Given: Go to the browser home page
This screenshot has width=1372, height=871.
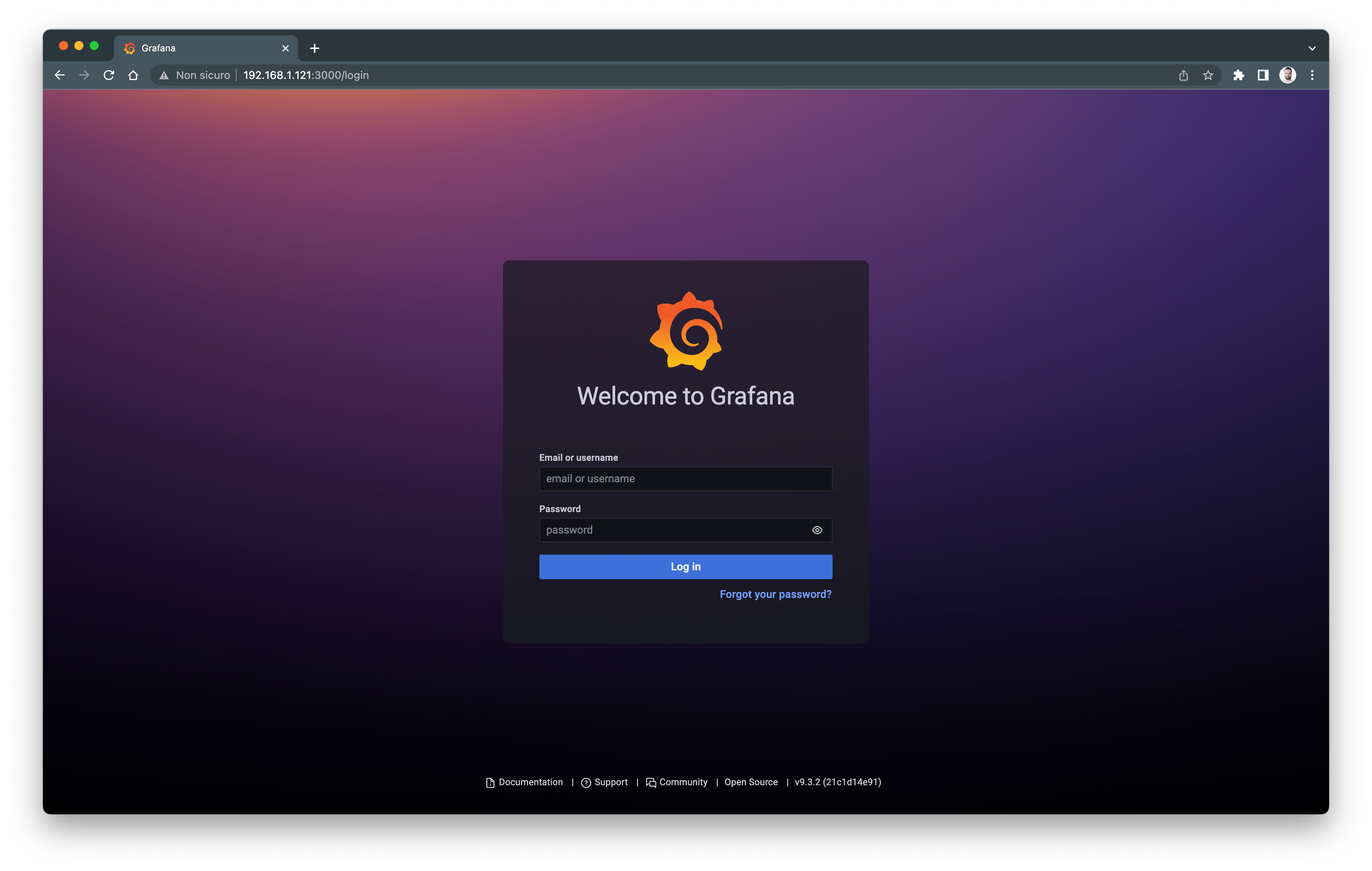Looking at the screenshot, I should pyautogui.click(x=133, y=75).
